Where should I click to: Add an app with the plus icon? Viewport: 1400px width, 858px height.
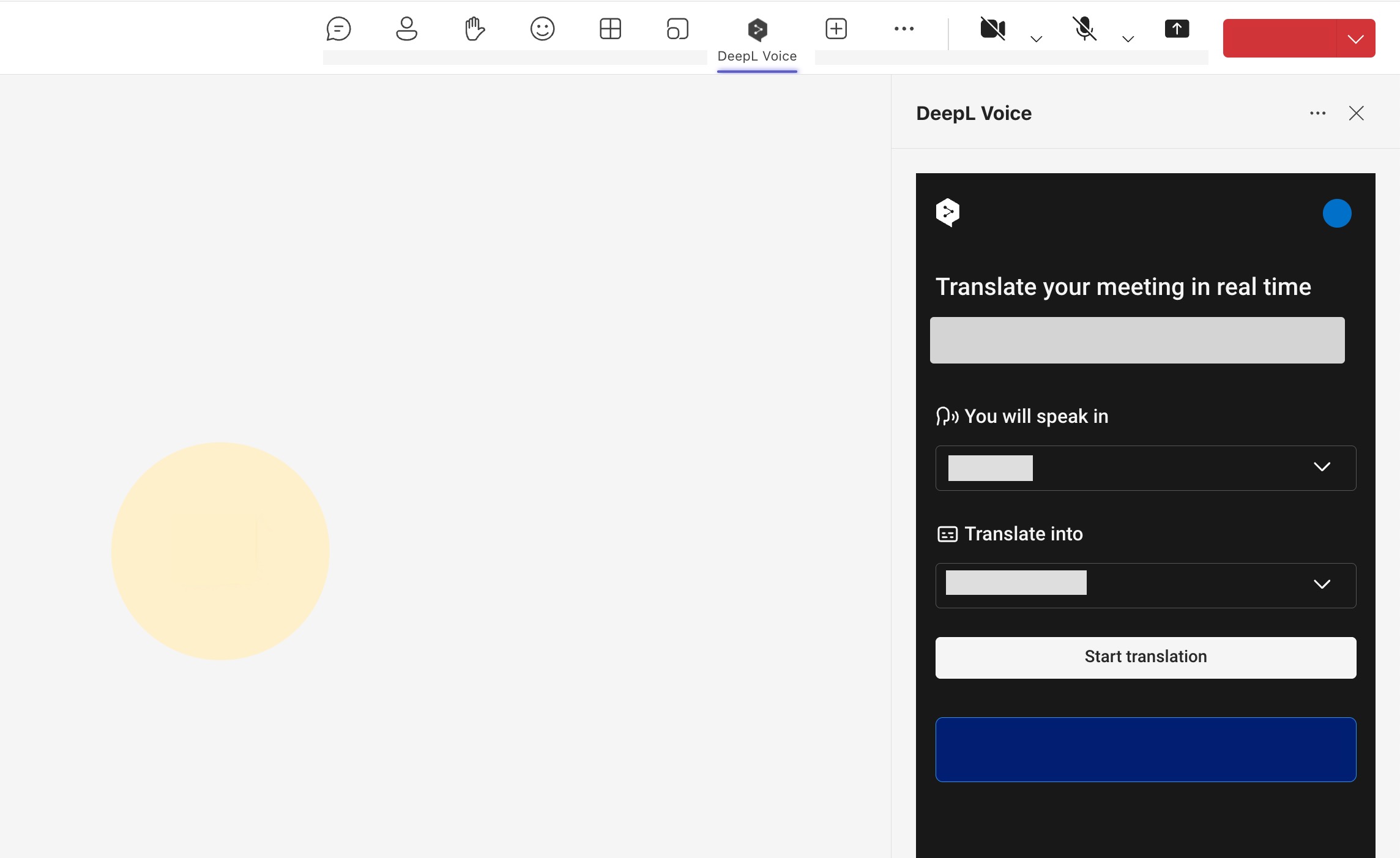click(x=836, y=28)
